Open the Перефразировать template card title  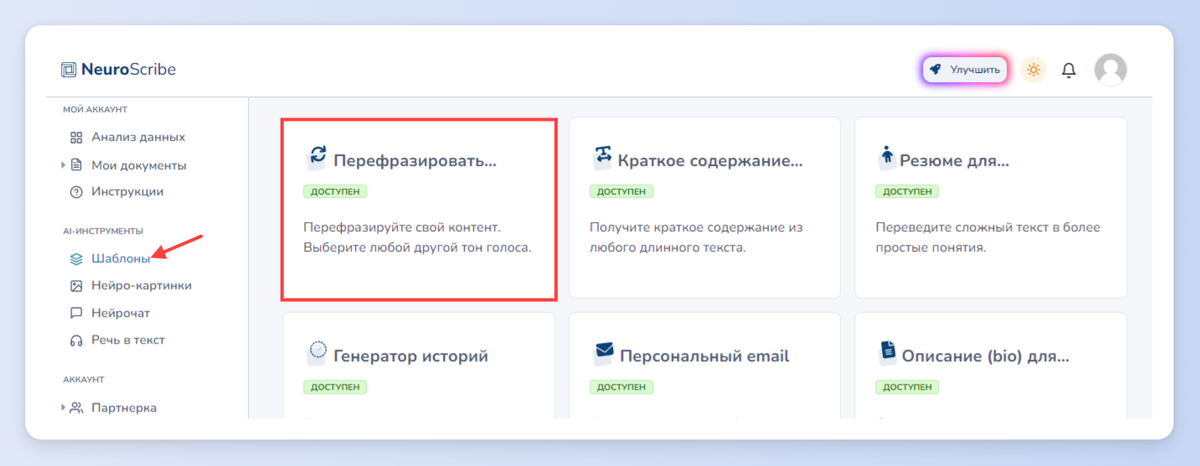(x=414, y=160)
